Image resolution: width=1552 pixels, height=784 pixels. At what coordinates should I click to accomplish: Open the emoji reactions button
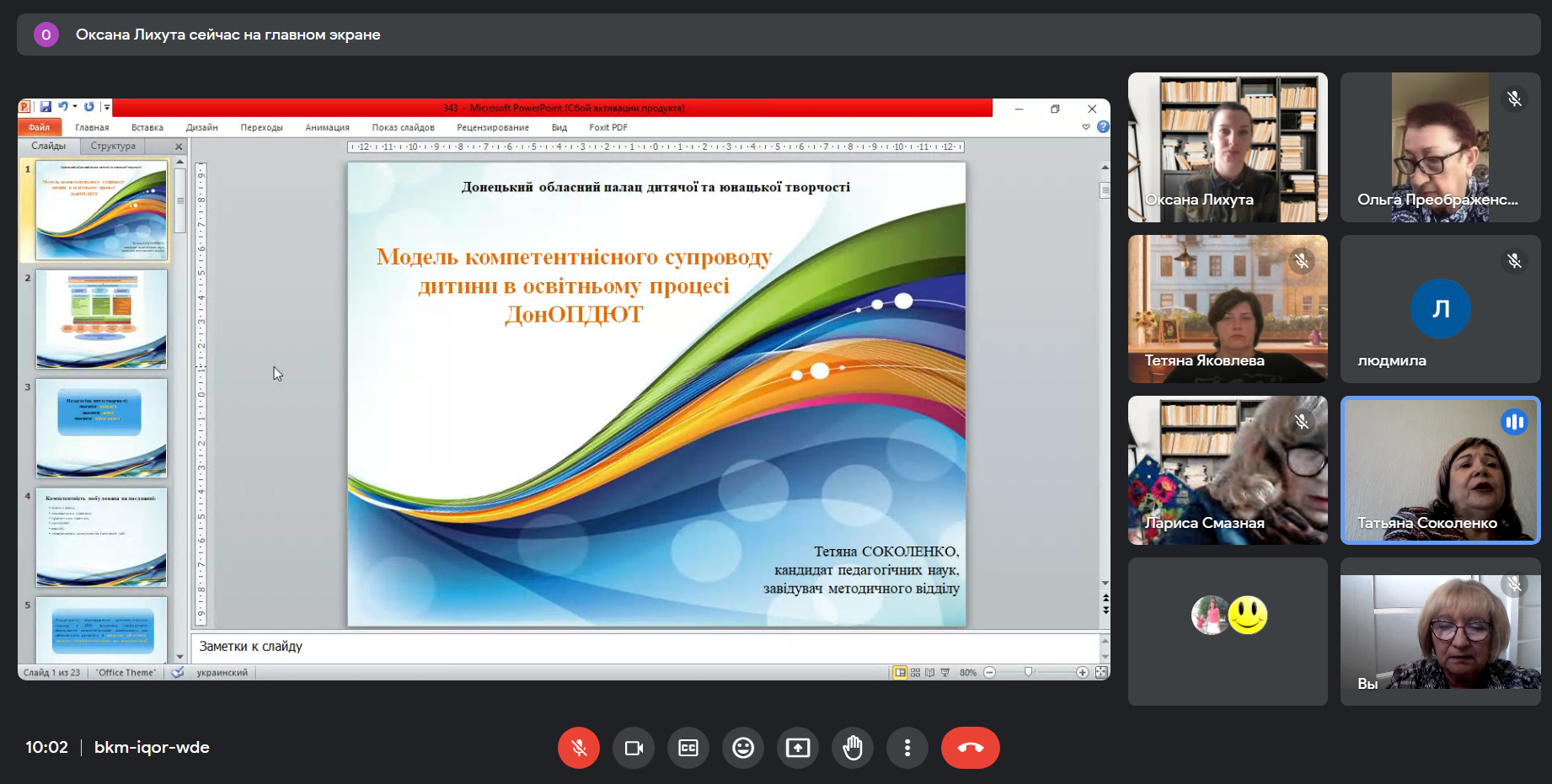coord(743,748)
